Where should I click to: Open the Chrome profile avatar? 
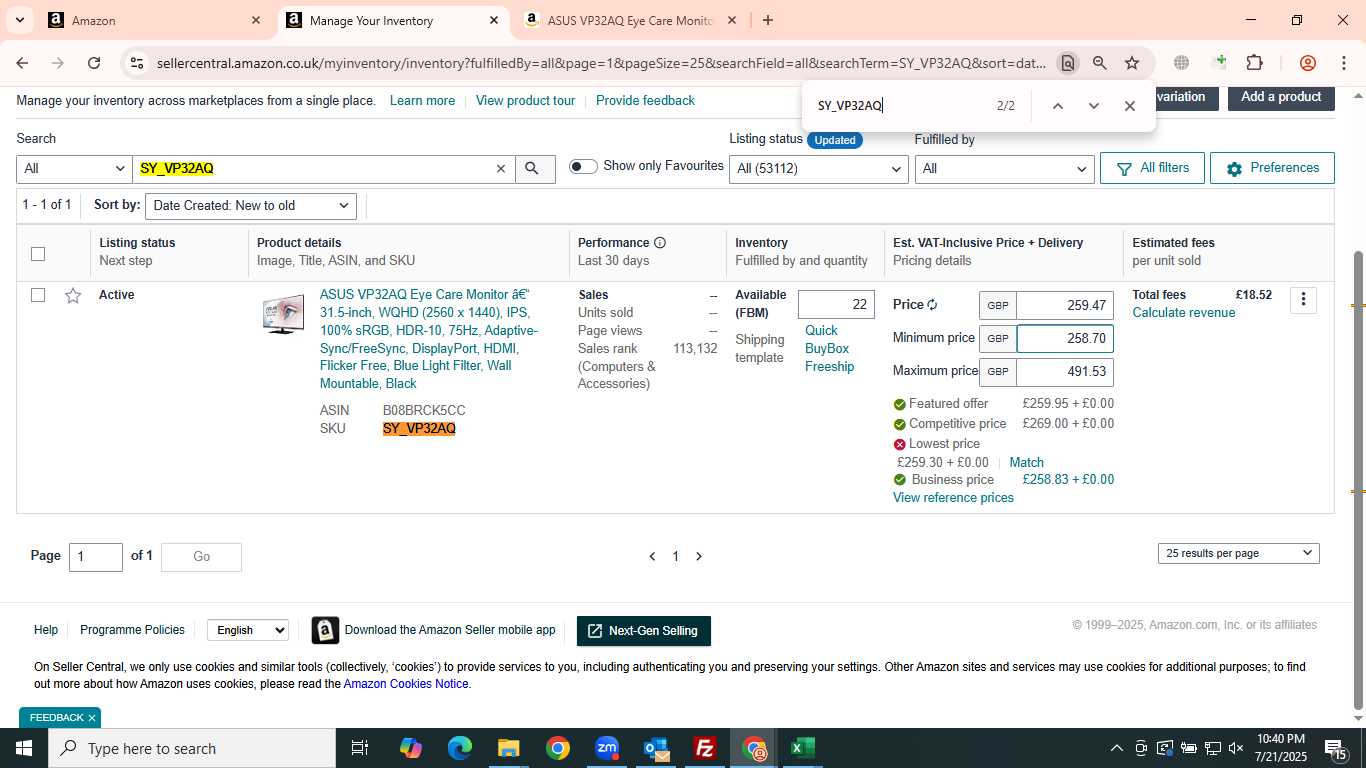coord(1307,63)
